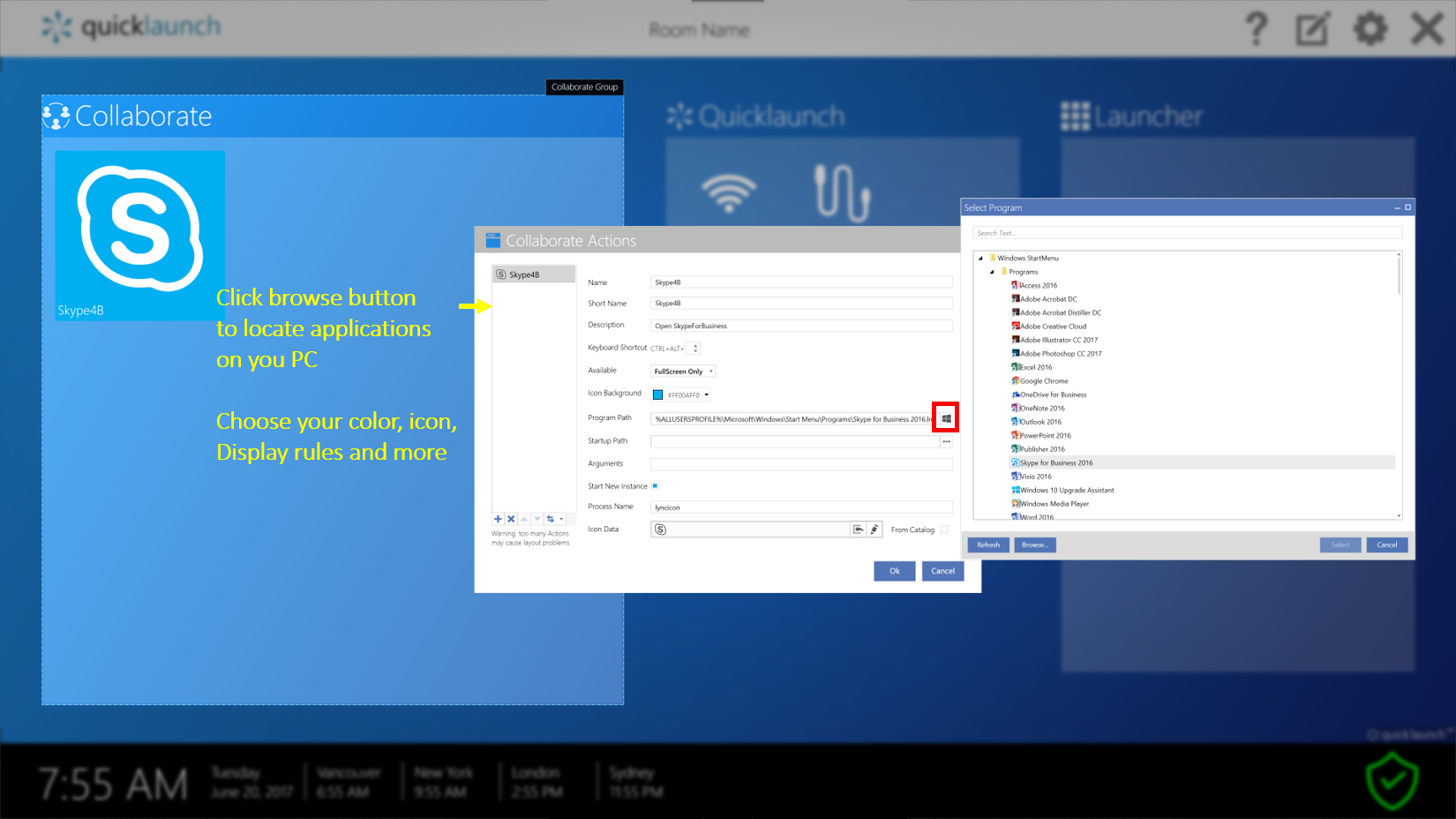
Task: Collapse the Windows StartMenu tree node
Action: point(980,259)
